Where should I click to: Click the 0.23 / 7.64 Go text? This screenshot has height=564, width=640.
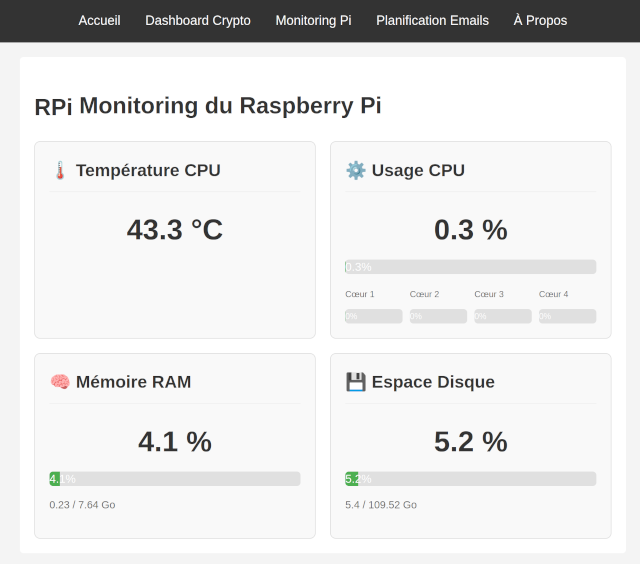point(82,505)
